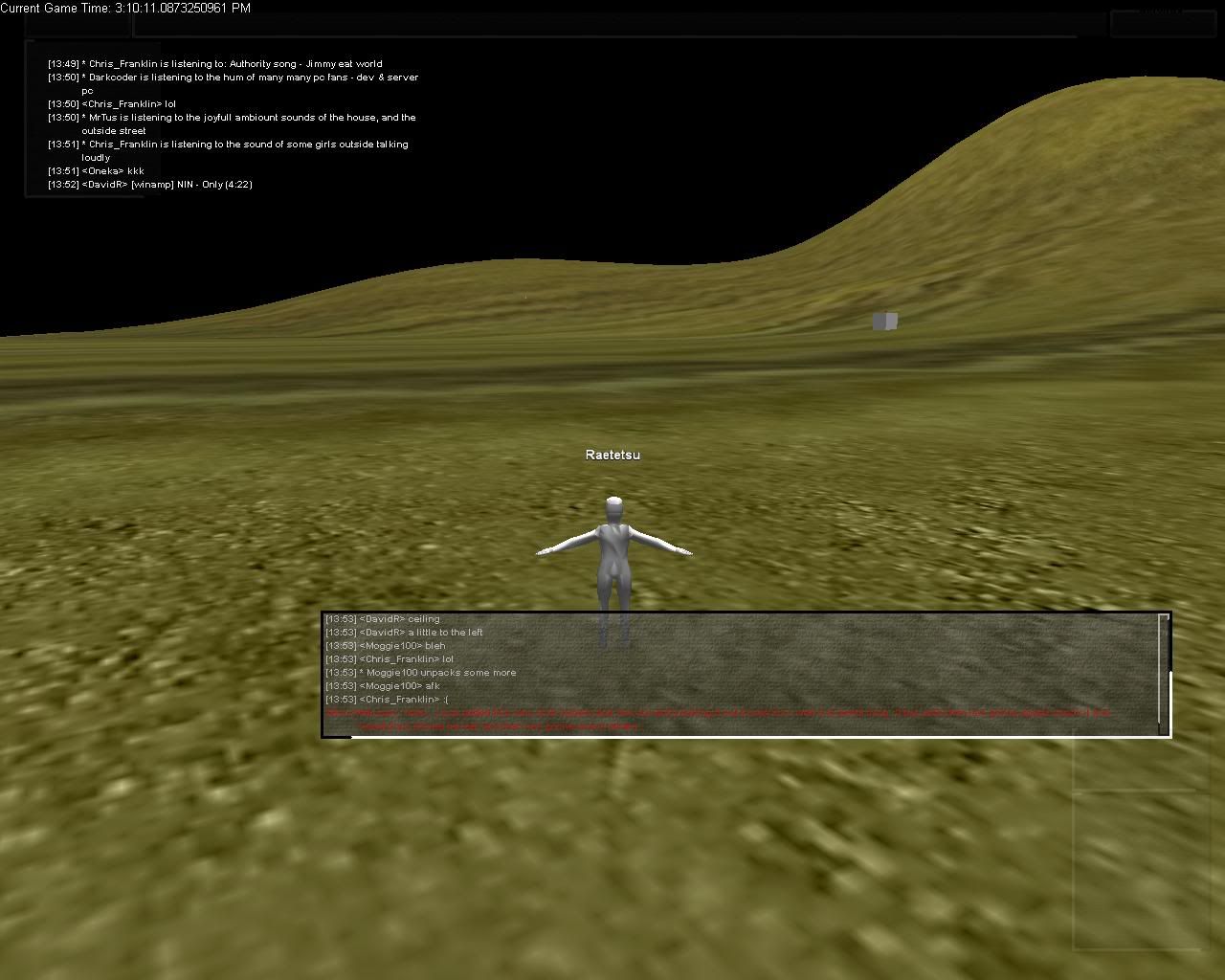Click the Jimmy eat world listening line

(x=215, y=64)
